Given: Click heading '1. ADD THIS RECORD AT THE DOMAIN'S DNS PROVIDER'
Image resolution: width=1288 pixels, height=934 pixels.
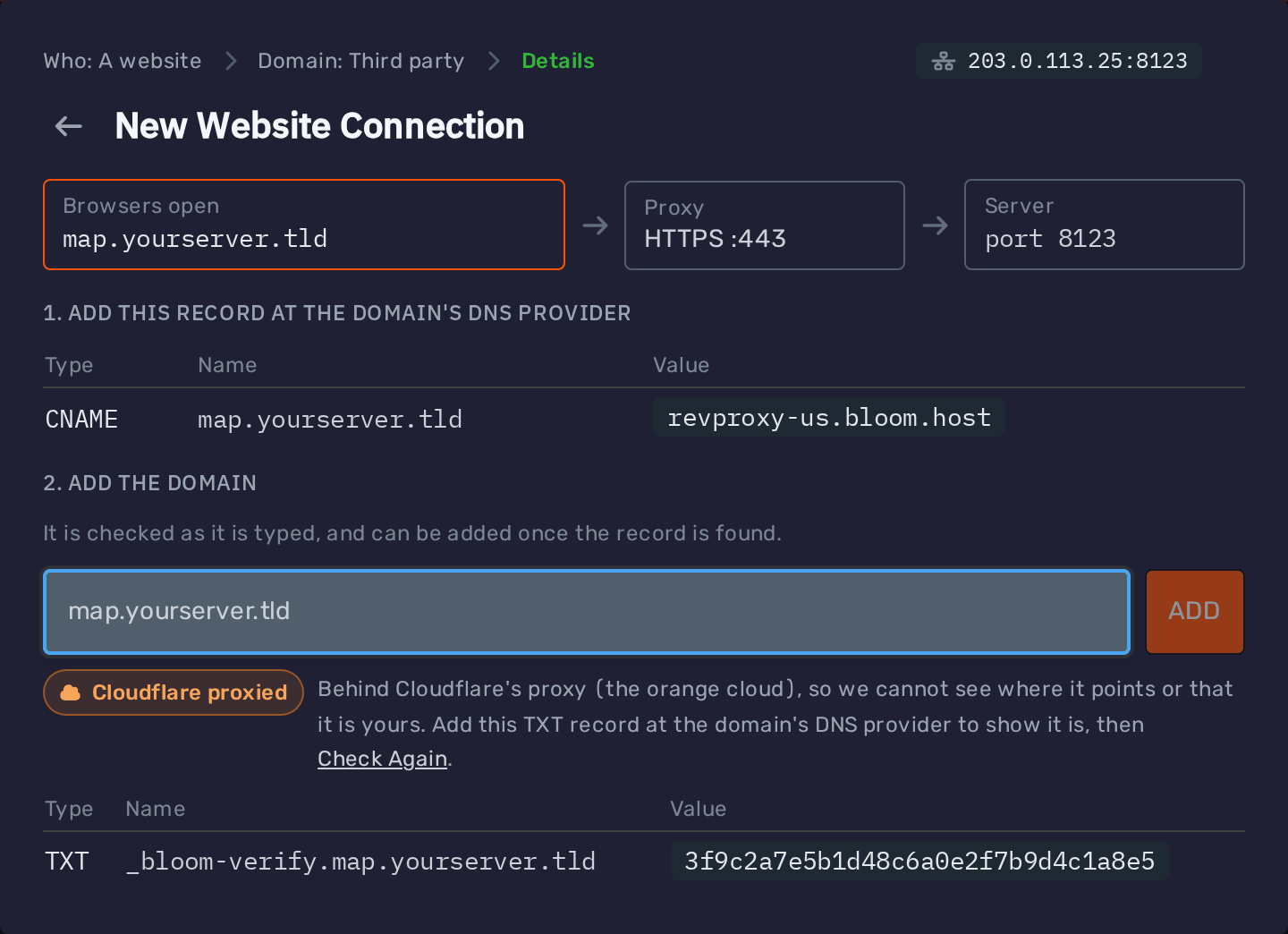Looking at the screenshot, I should click(337, 313).
